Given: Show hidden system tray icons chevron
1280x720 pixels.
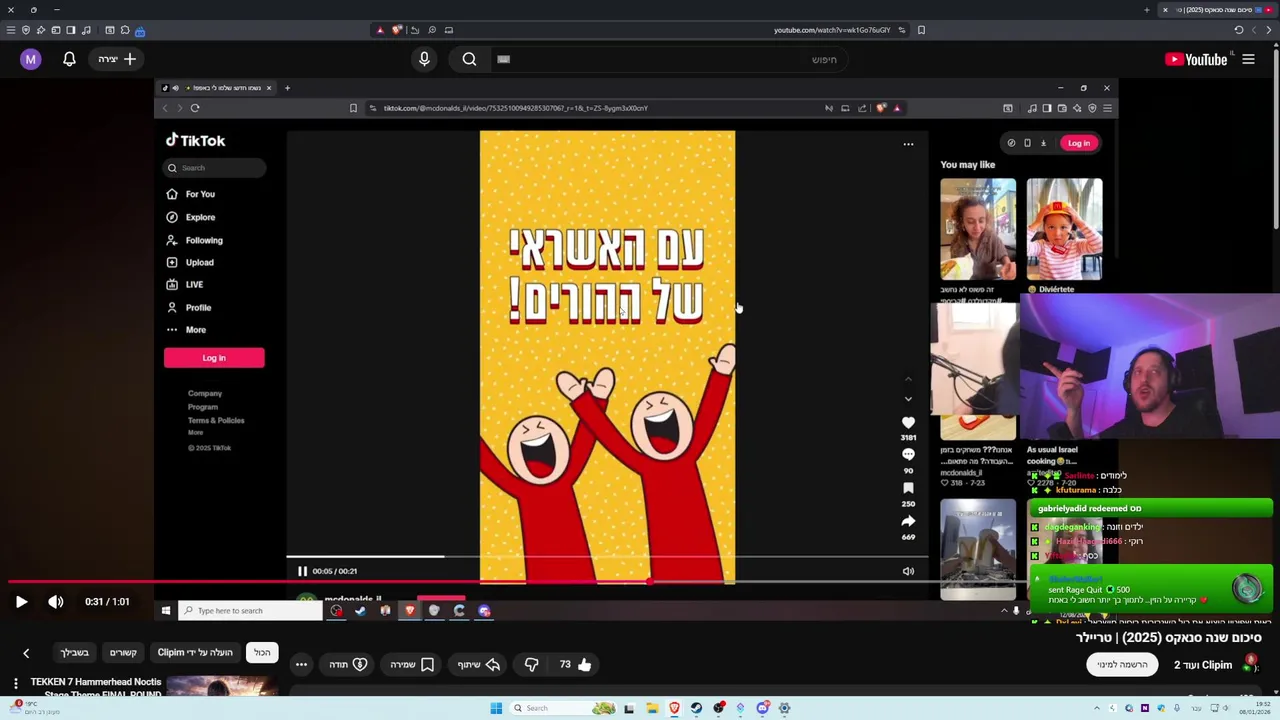Looking at the screenshot, I should click(1097, 708).
